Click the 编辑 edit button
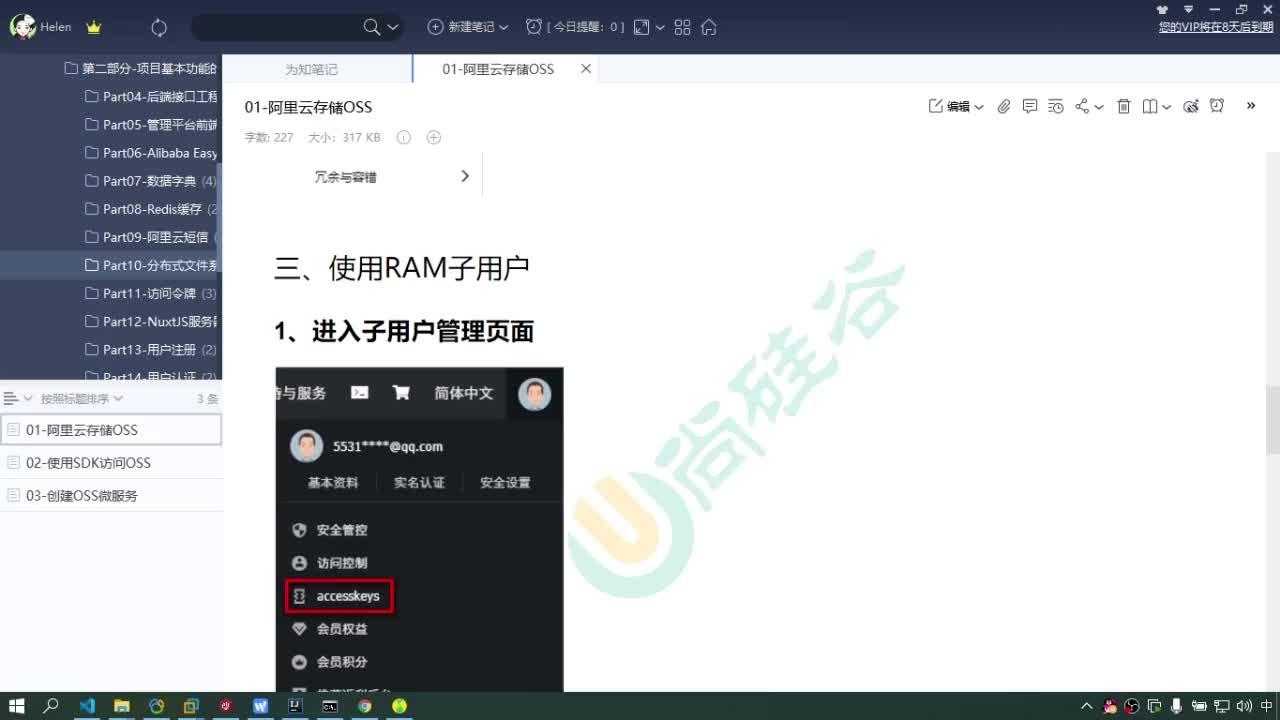Image resolution: width=1280 pixels, height=720 pixels. [950, 106]
